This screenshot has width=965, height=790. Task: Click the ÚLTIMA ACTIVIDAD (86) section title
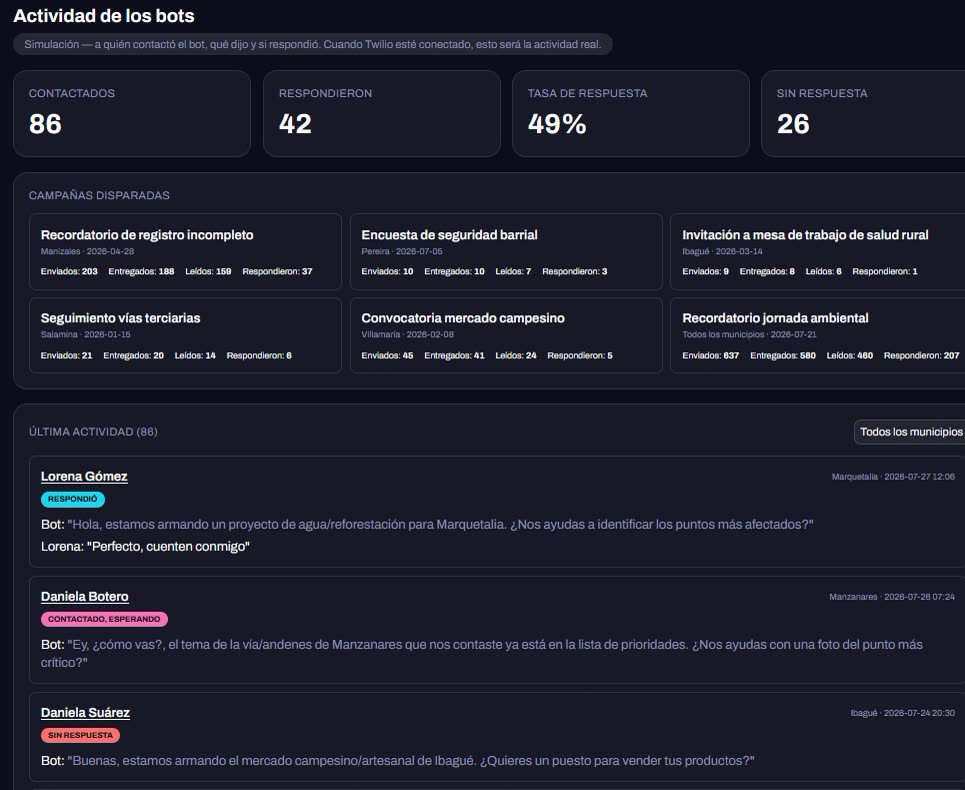[x=93, y=432]
